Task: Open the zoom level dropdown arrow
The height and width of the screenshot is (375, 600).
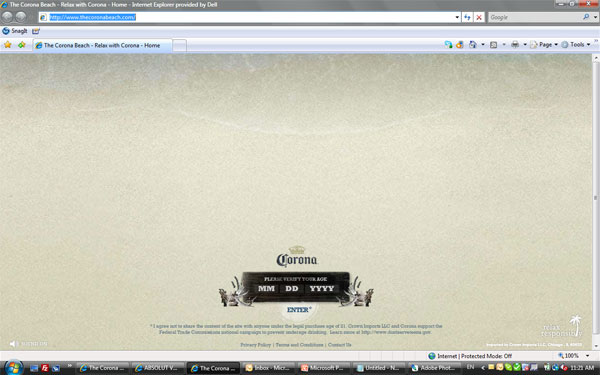Action: 587,356
